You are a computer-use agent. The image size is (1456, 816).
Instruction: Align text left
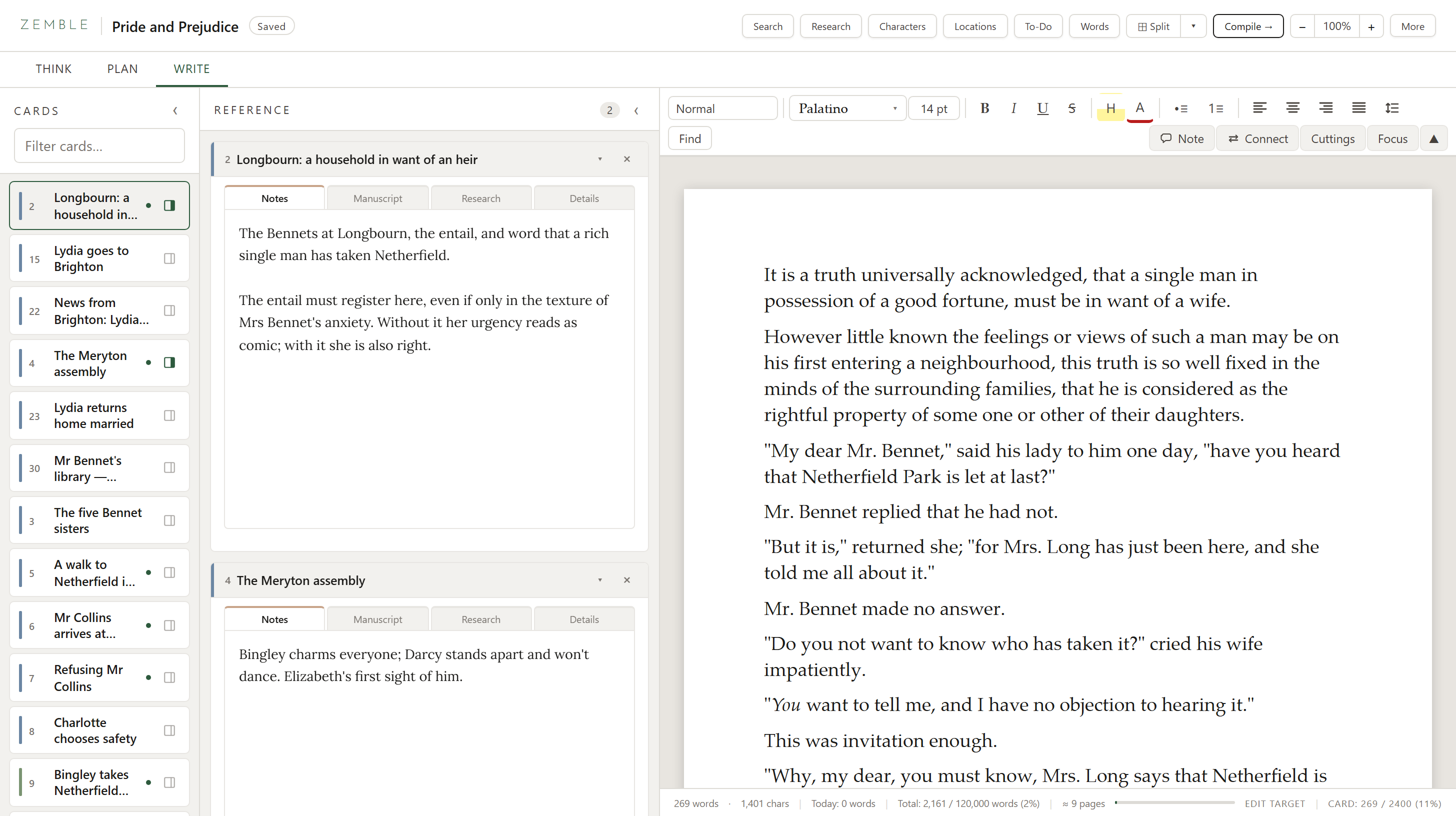tap(1259, 108)
